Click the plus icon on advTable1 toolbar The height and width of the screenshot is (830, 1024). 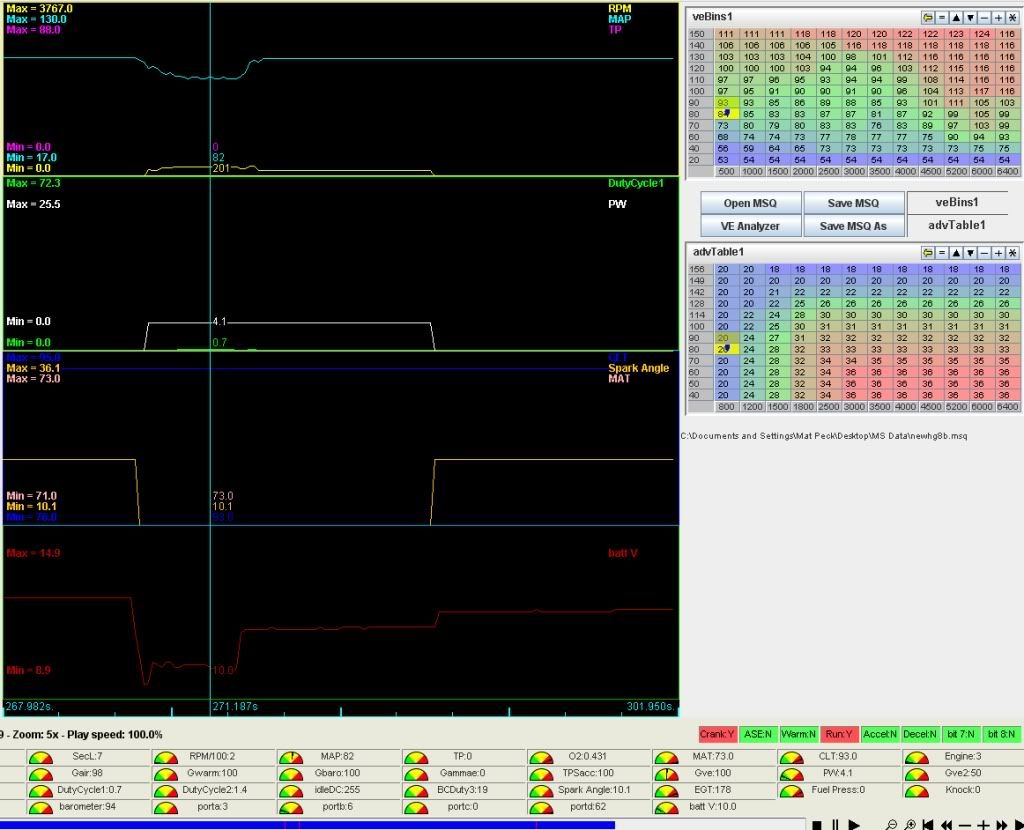pos(998,253)
